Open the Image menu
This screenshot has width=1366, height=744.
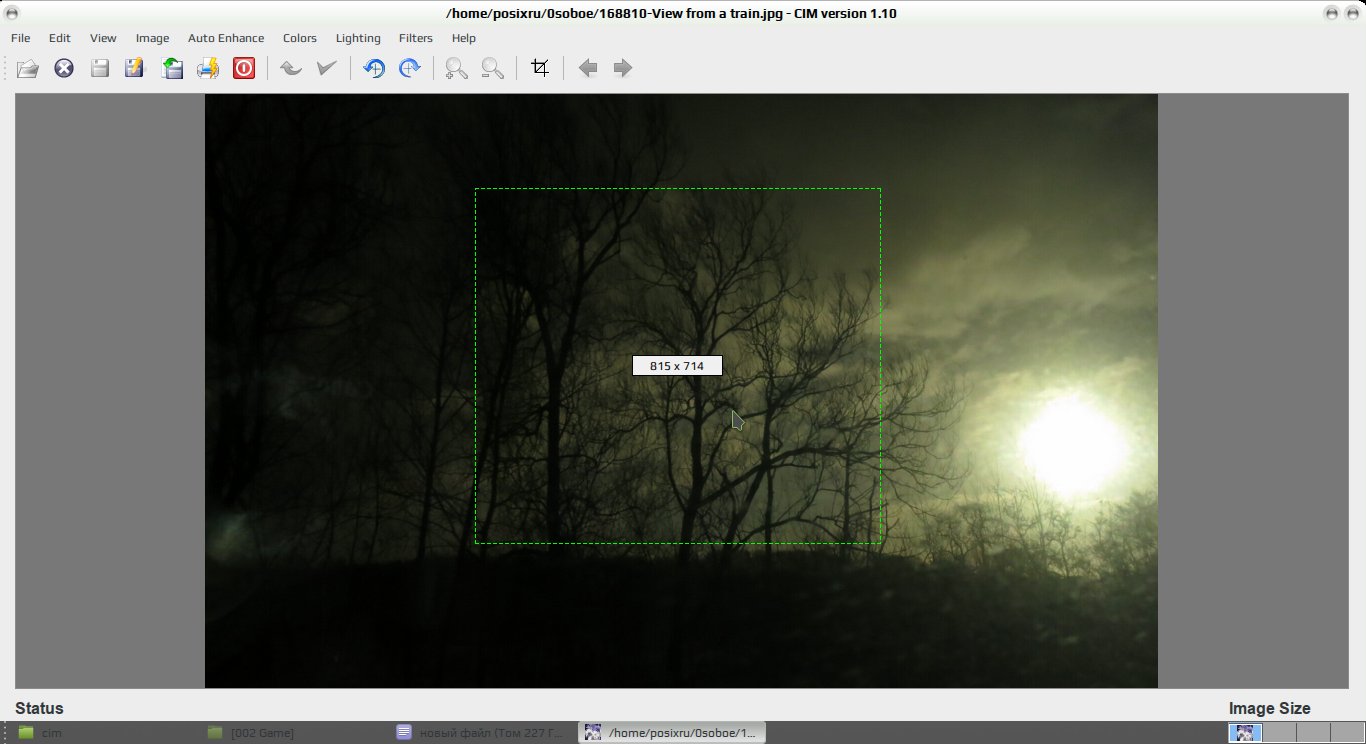(x=152, y=38)
